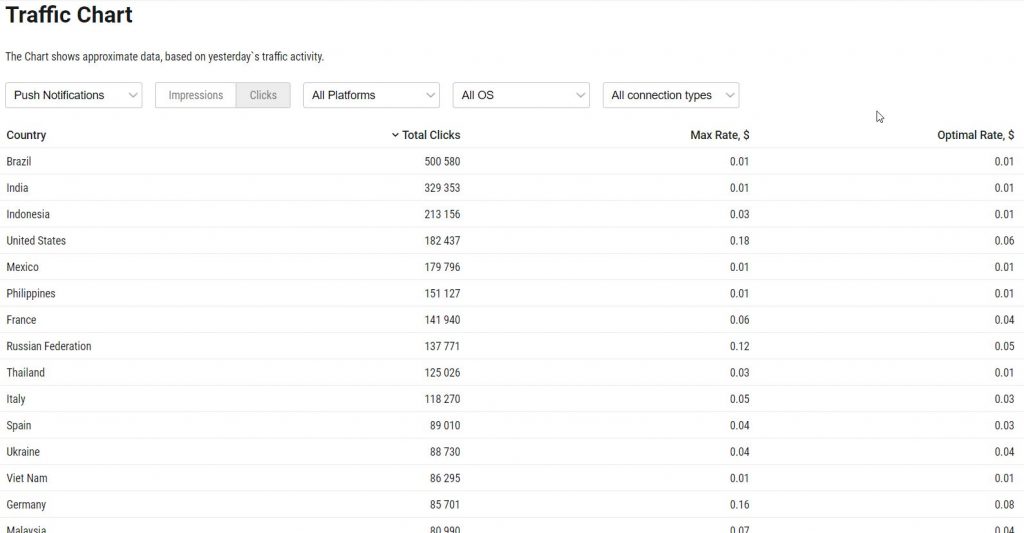Viewport: 1024px width, 533px height.
Task: Open the All OS dropdown
Action: 521,95
